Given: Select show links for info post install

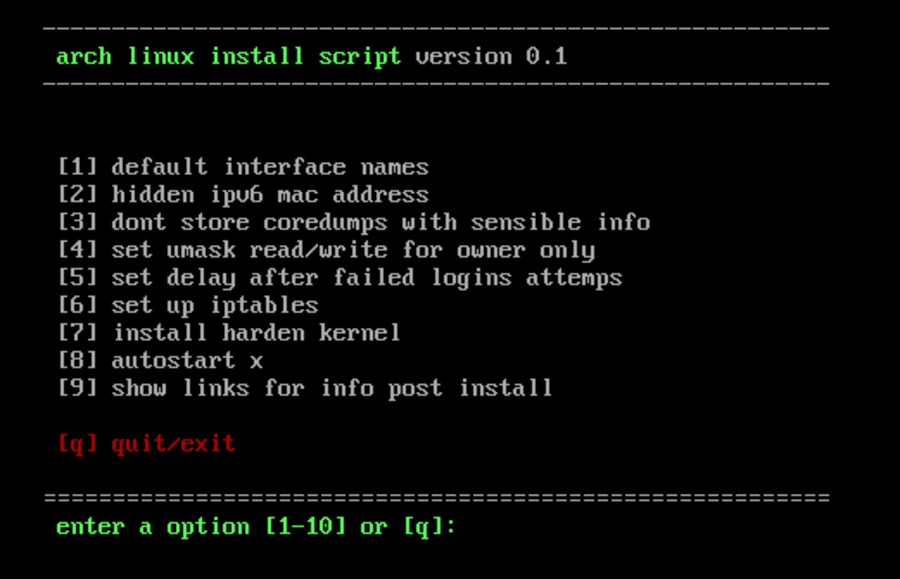Looking at the screenshot, I should (332, 388).
